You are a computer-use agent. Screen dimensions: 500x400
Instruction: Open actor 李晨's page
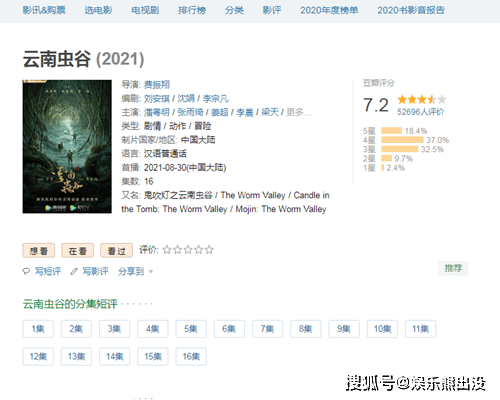[245, 112]
